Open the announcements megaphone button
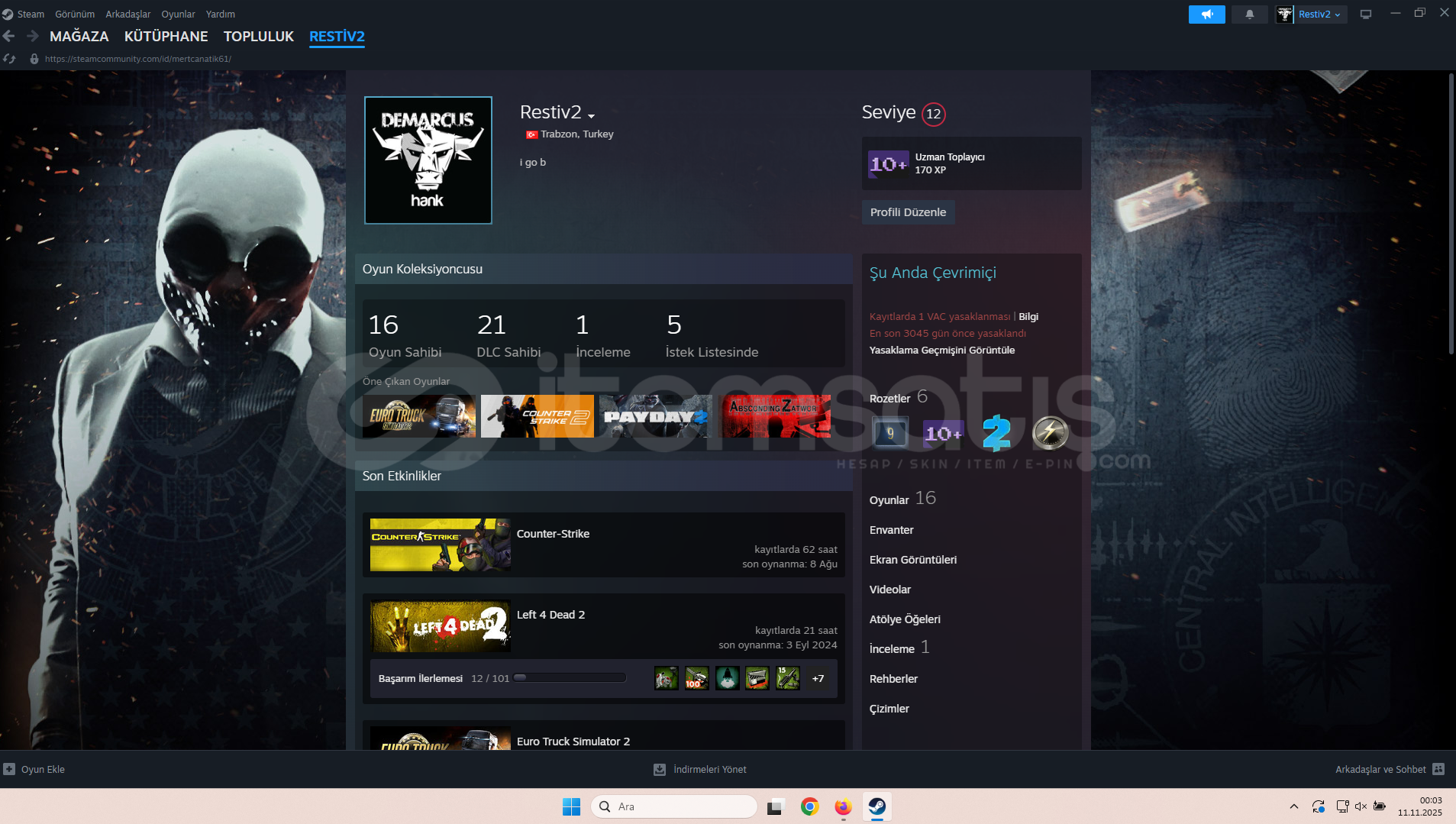Viewport: 1456px width, 824px height. pos(1206,15)
